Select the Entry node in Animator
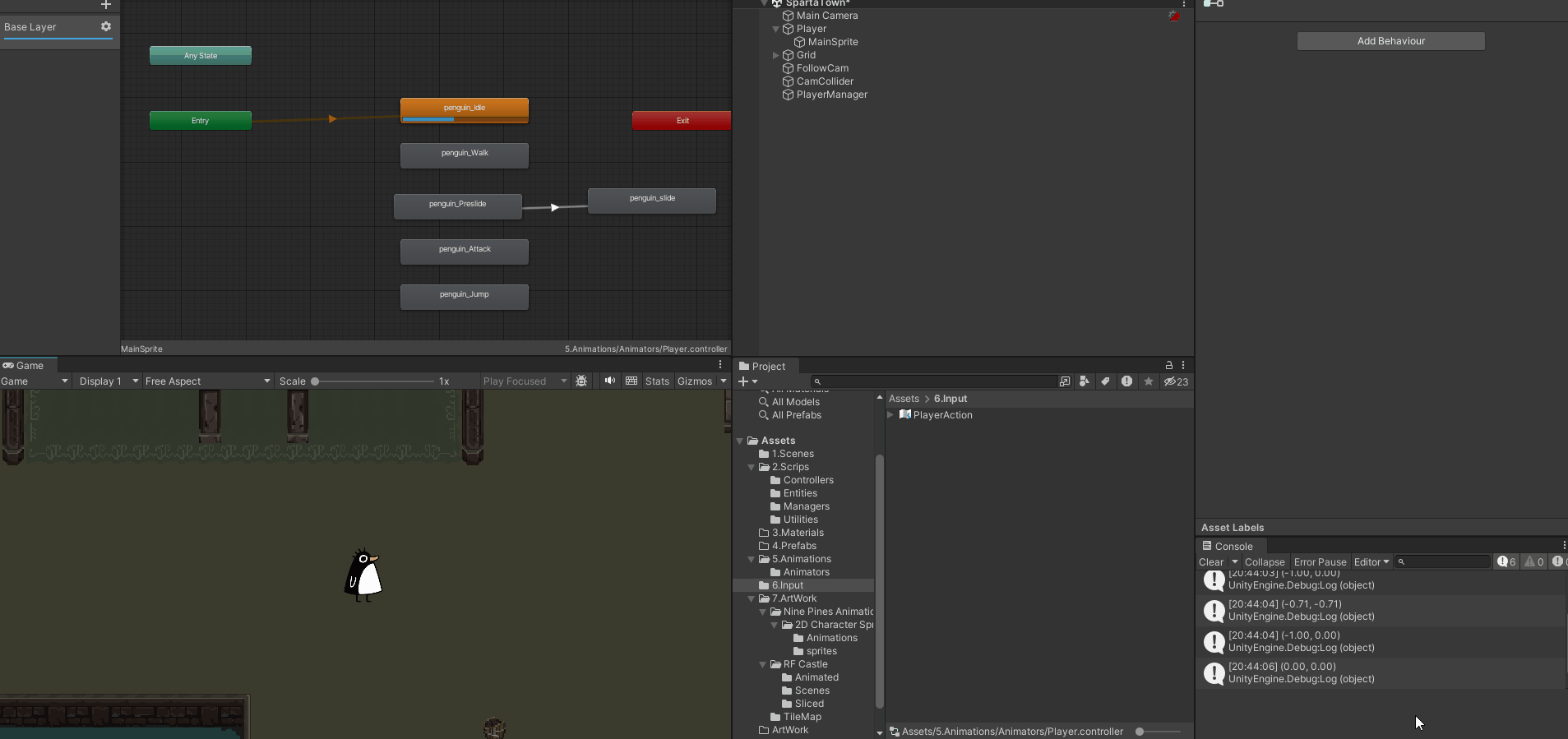Screen dimensions: 1568x739 coord(201,120)
